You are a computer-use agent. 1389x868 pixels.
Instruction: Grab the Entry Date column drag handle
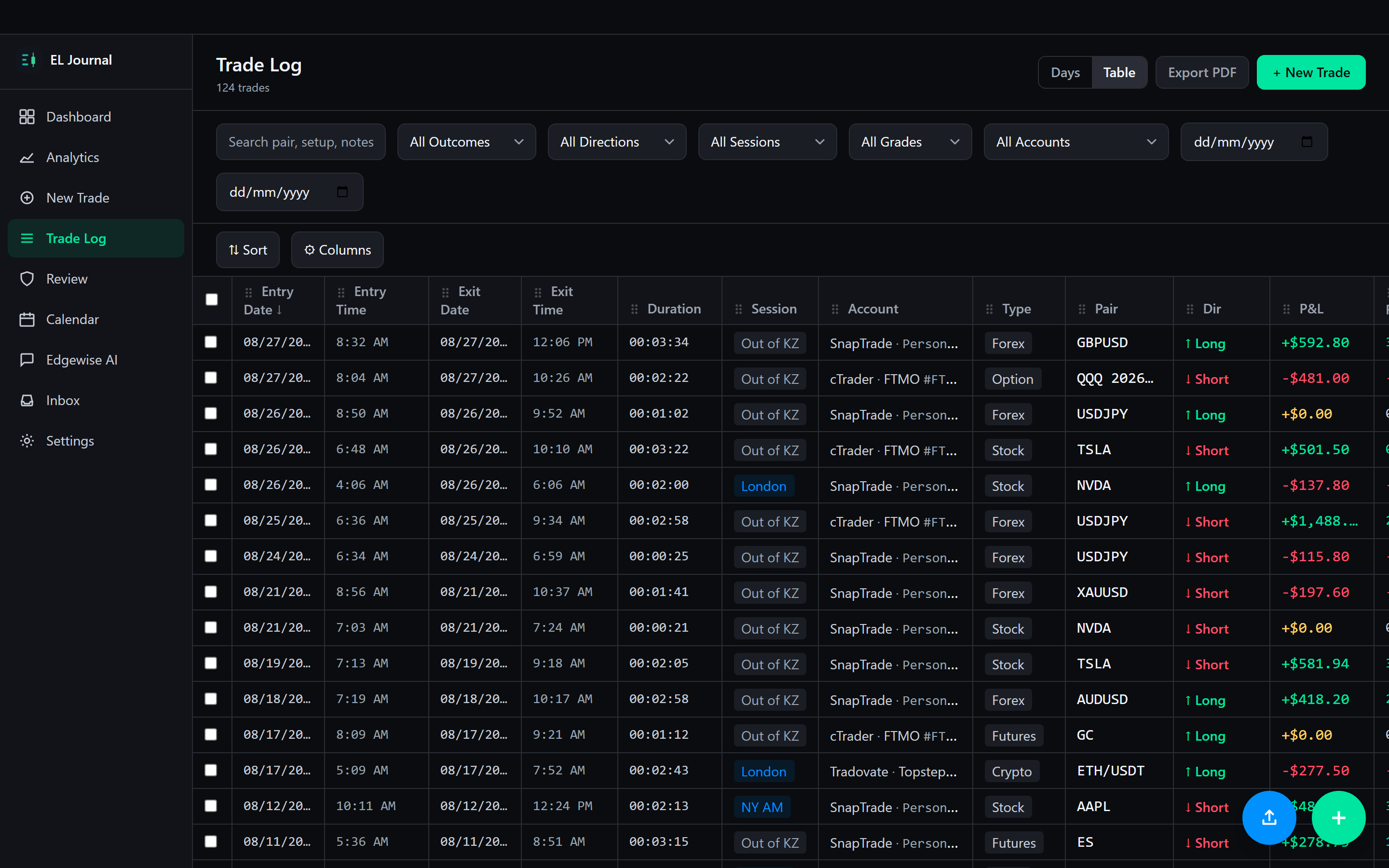pyautogui.click(x=248, y=292)
